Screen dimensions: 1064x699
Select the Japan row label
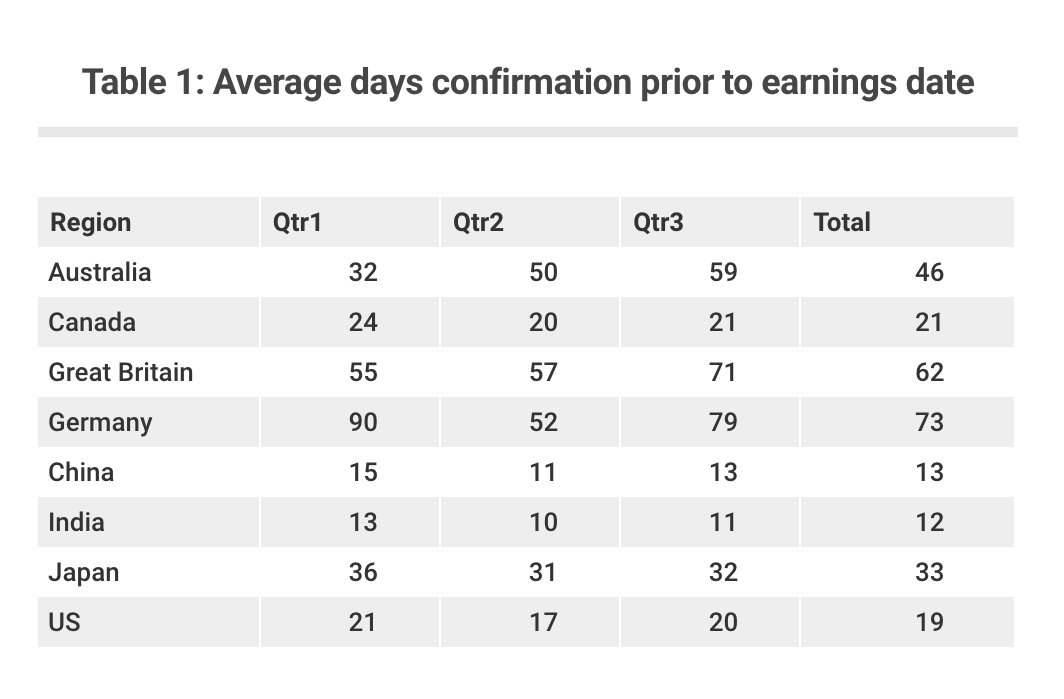(83, 573)
